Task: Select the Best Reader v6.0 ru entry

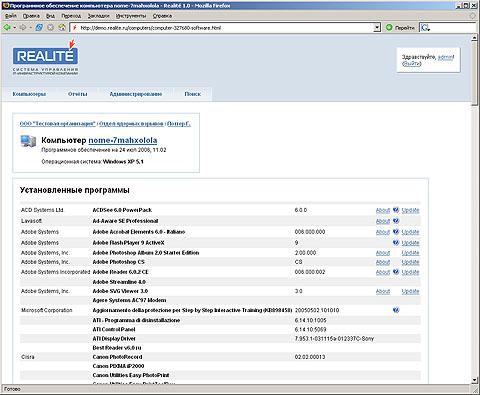Action: click(117, 348)
